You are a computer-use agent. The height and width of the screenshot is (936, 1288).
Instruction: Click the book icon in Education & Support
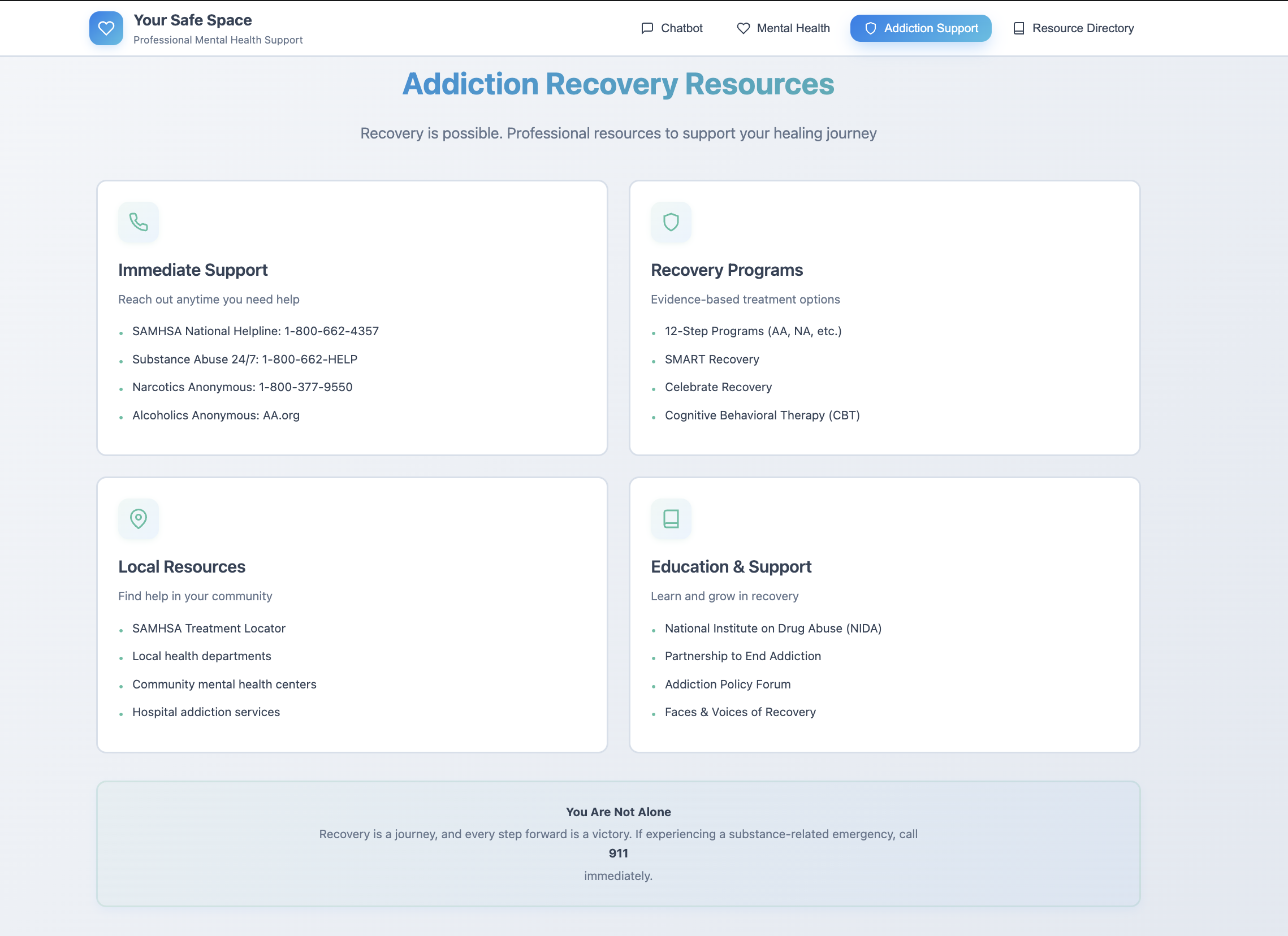click(671, 519)
